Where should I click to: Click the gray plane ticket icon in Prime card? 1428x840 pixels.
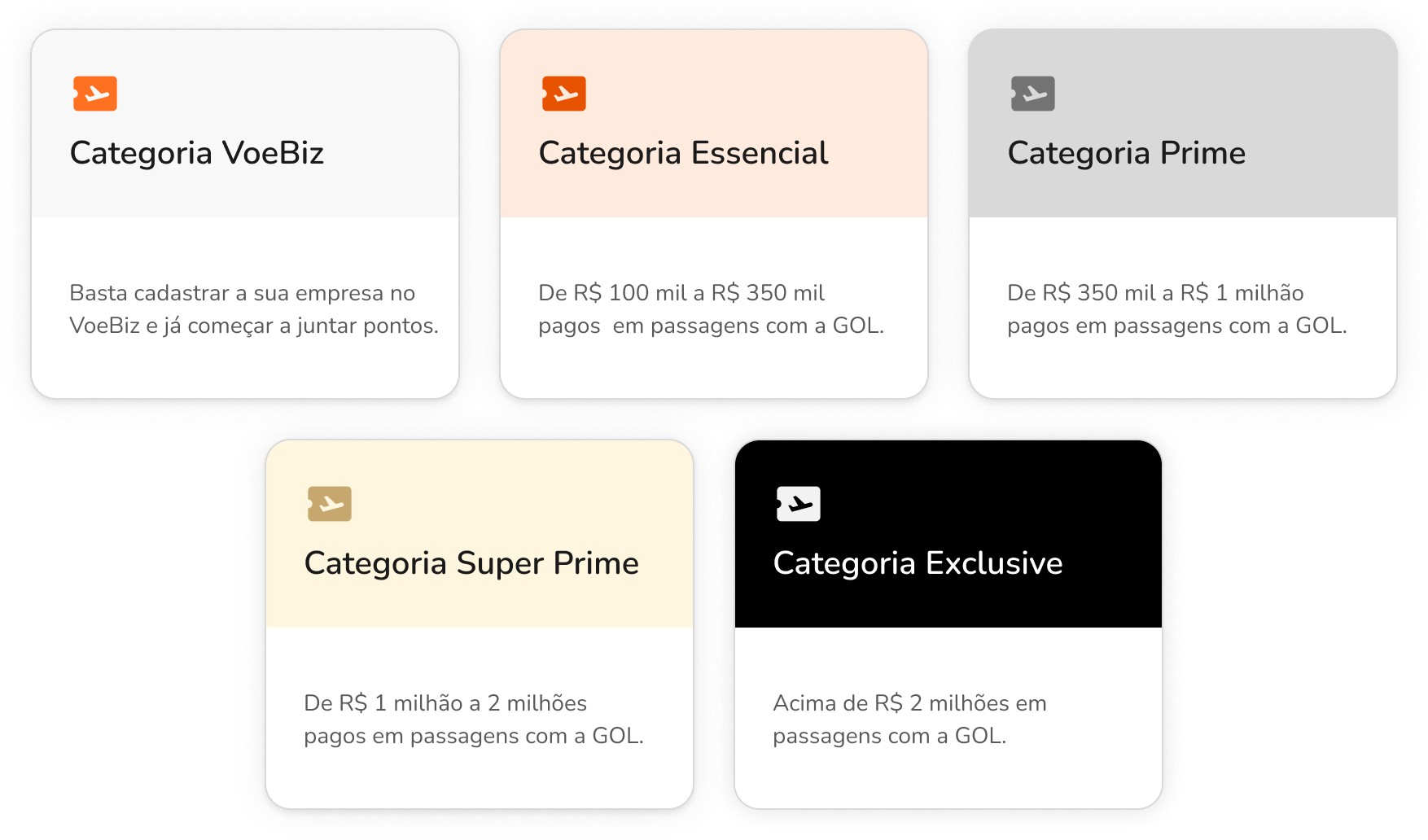[x=1033, y=94]
